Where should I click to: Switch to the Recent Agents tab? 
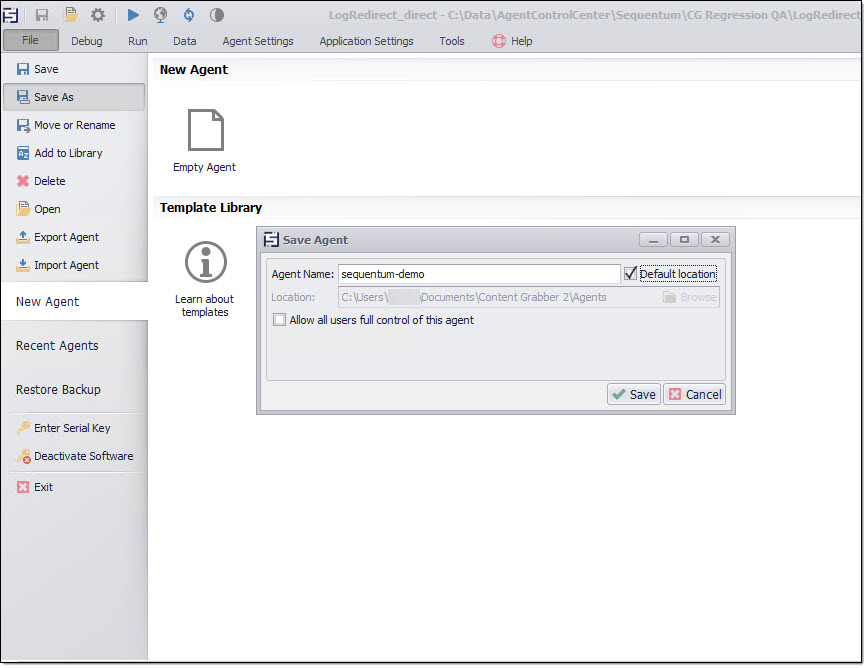click(57, 346)
